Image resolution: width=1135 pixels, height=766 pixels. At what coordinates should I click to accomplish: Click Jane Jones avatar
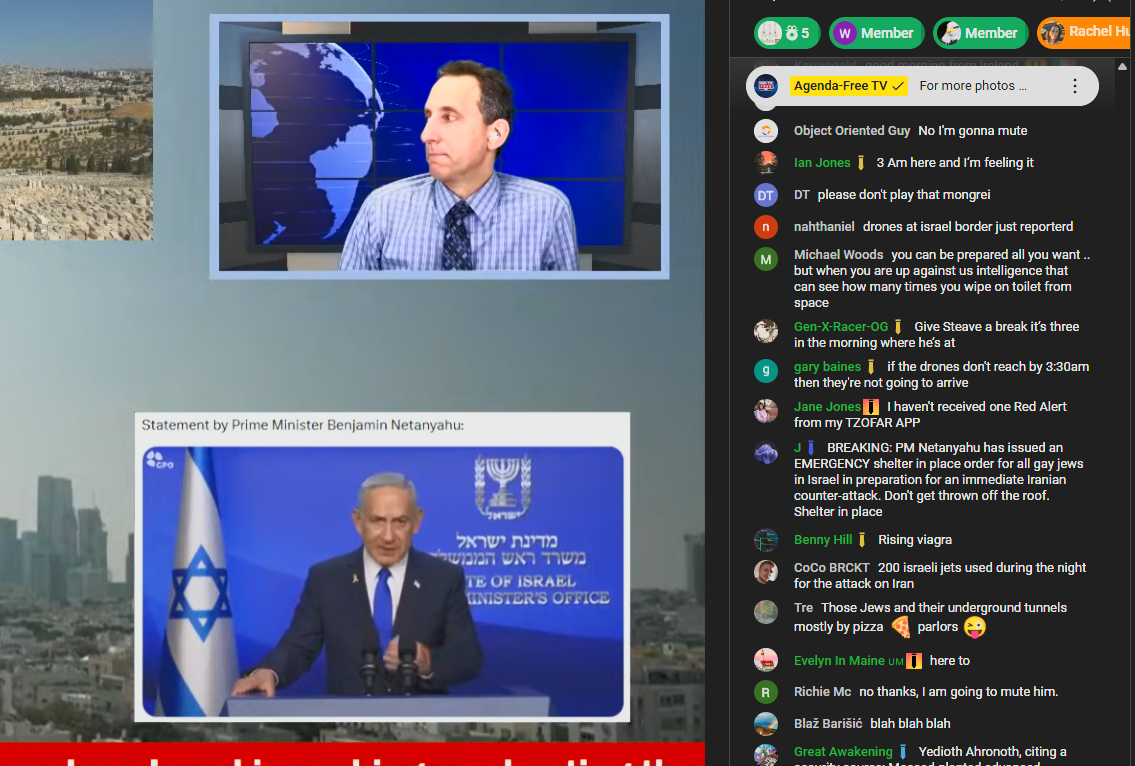[x=766, y=411]
